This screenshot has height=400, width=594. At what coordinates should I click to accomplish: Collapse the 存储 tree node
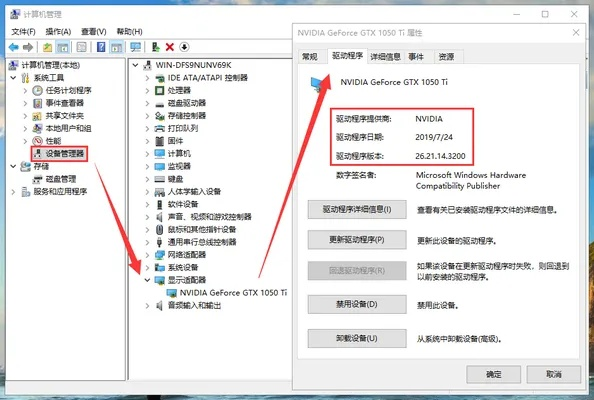point(13,166)
